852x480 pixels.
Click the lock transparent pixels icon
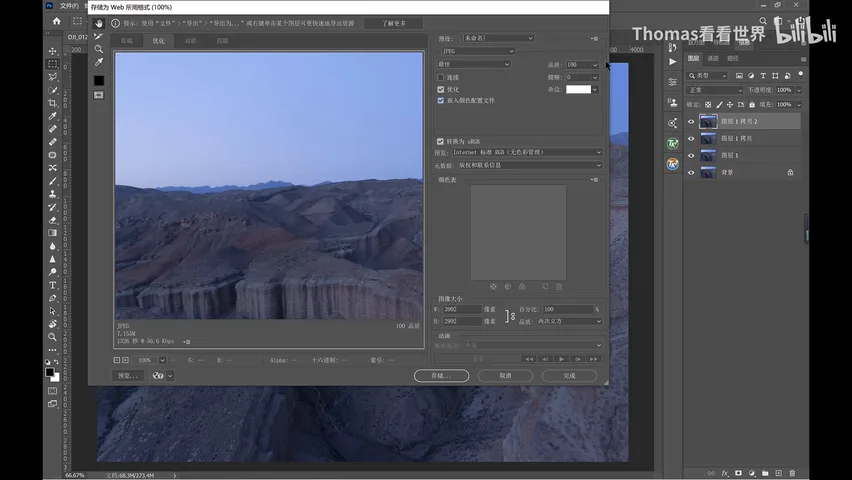click(x=708, y=104)
